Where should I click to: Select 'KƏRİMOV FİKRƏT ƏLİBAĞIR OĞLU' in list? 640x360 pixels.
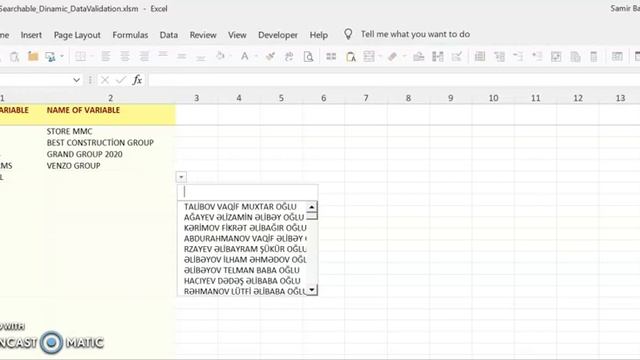point(245,228)
